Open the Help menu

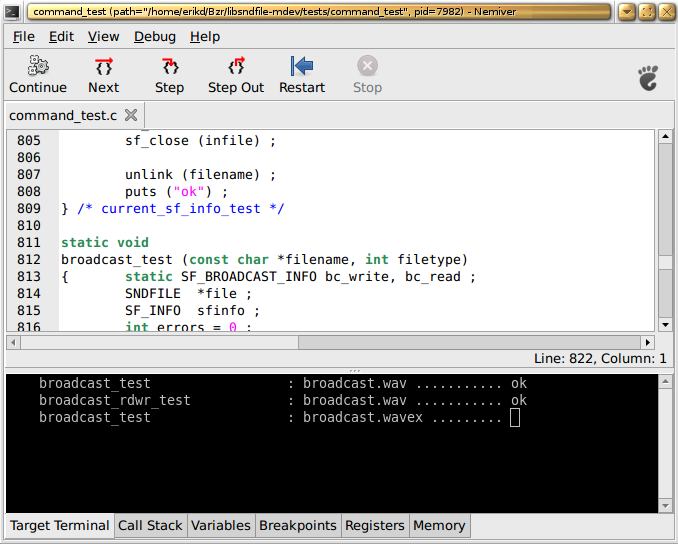pos(205,37)
